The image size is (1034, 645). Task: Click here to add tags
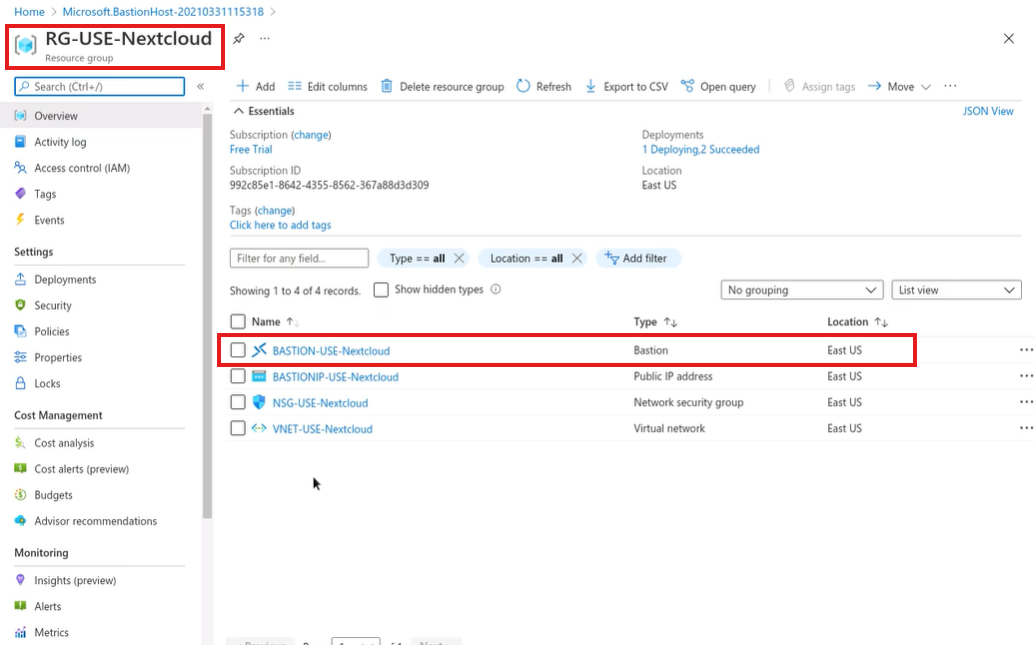click(x=280, y=225)
